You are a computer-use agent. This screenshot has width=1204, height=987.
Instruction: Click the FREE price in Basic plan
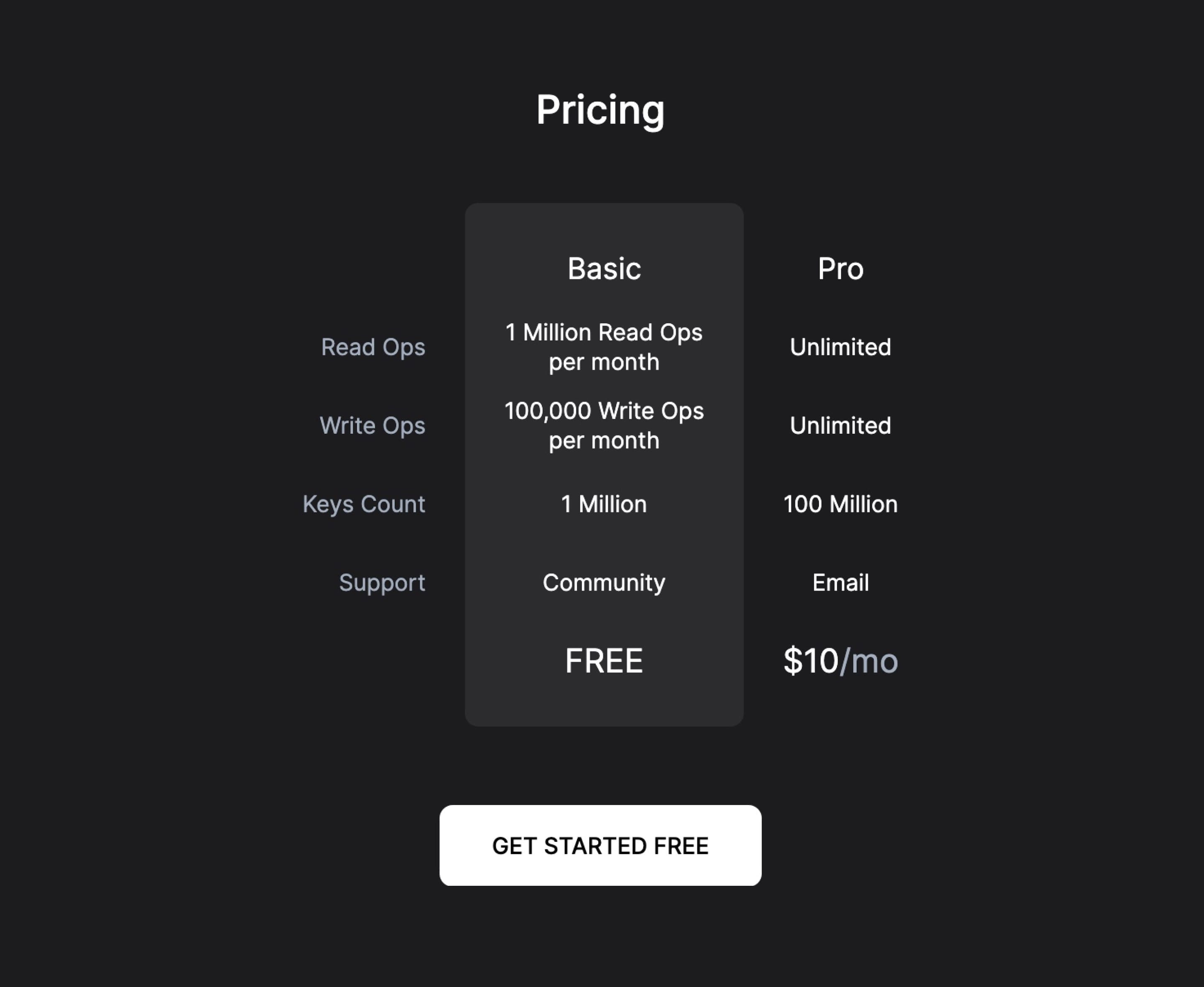click(x=604, y=661)
